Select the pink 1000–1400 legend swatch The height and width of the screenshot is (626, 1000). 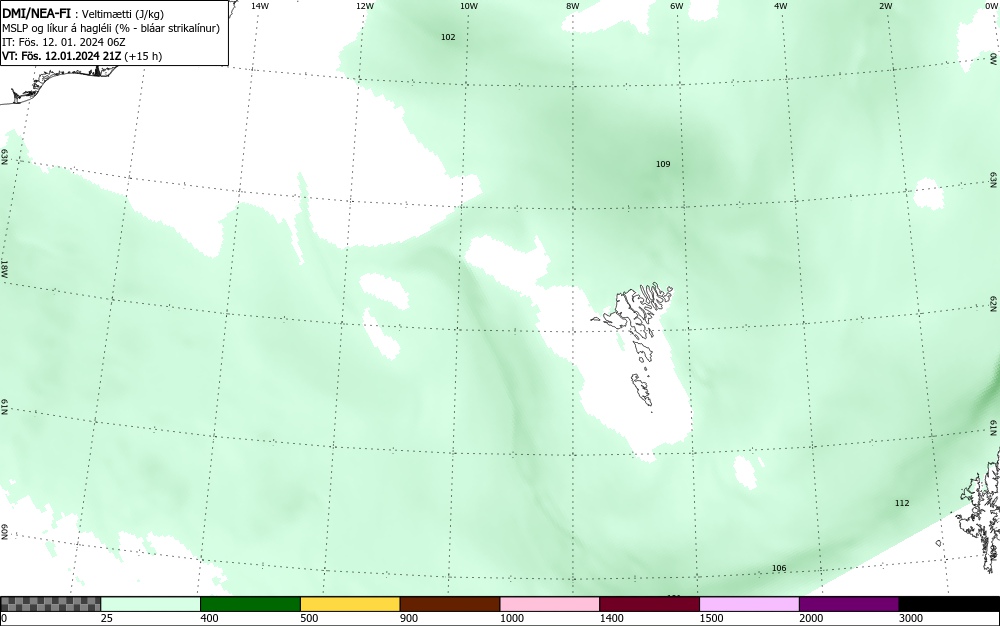tap(550, 604)
